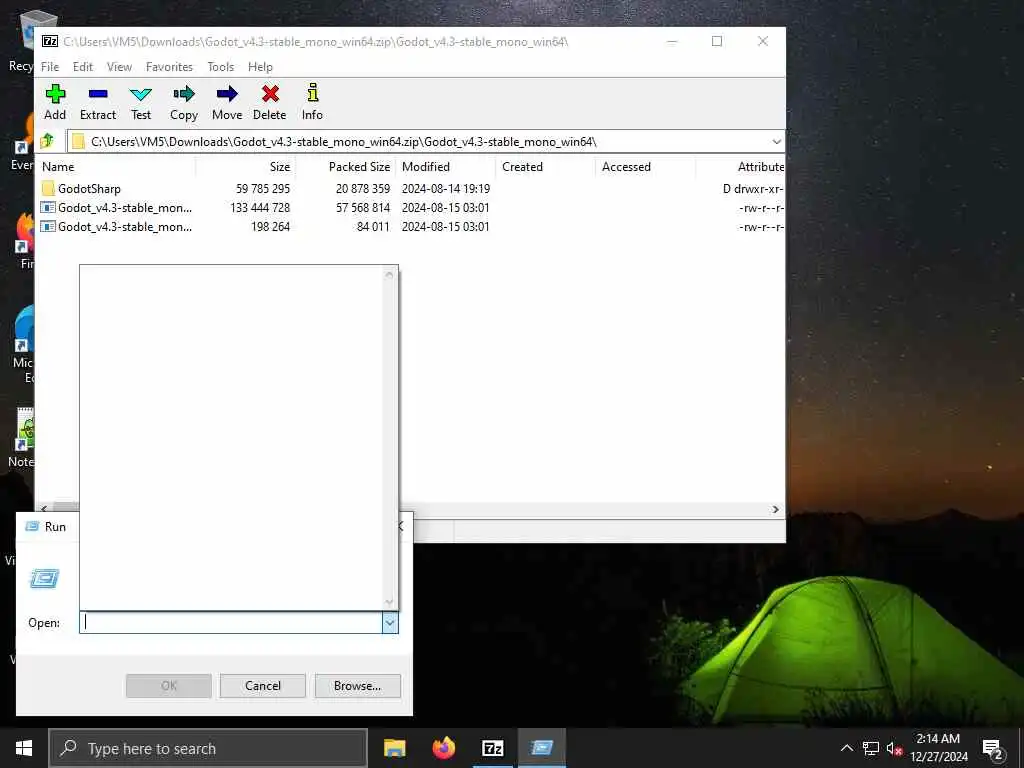Image resolution: width=1024 pixels, height=768 pixels.
Task: Click the Extract toolbar icon
Action: click(x=98, y=94)
